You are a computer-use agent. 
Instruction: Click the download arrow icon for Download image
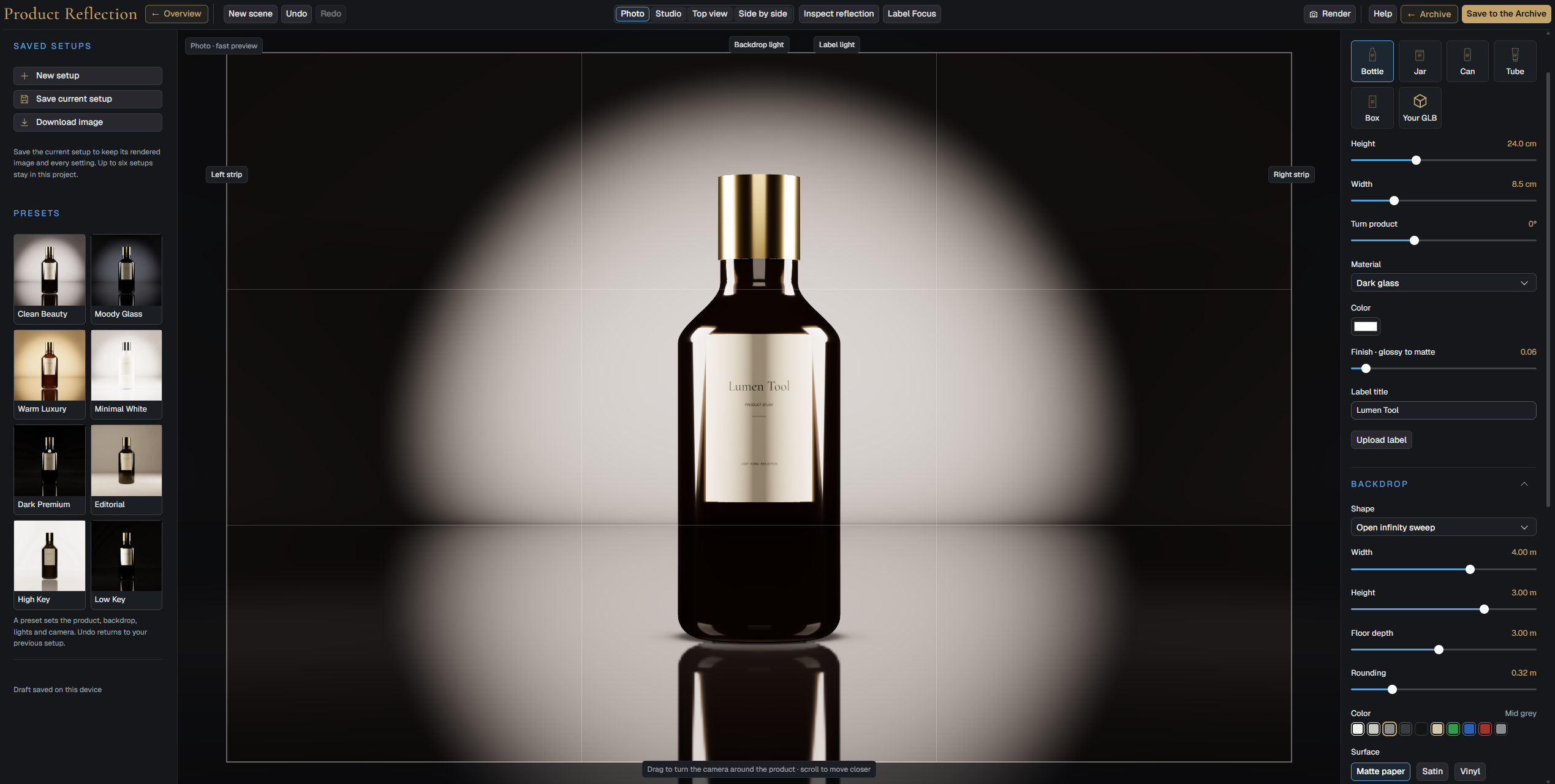pos(25,123)
